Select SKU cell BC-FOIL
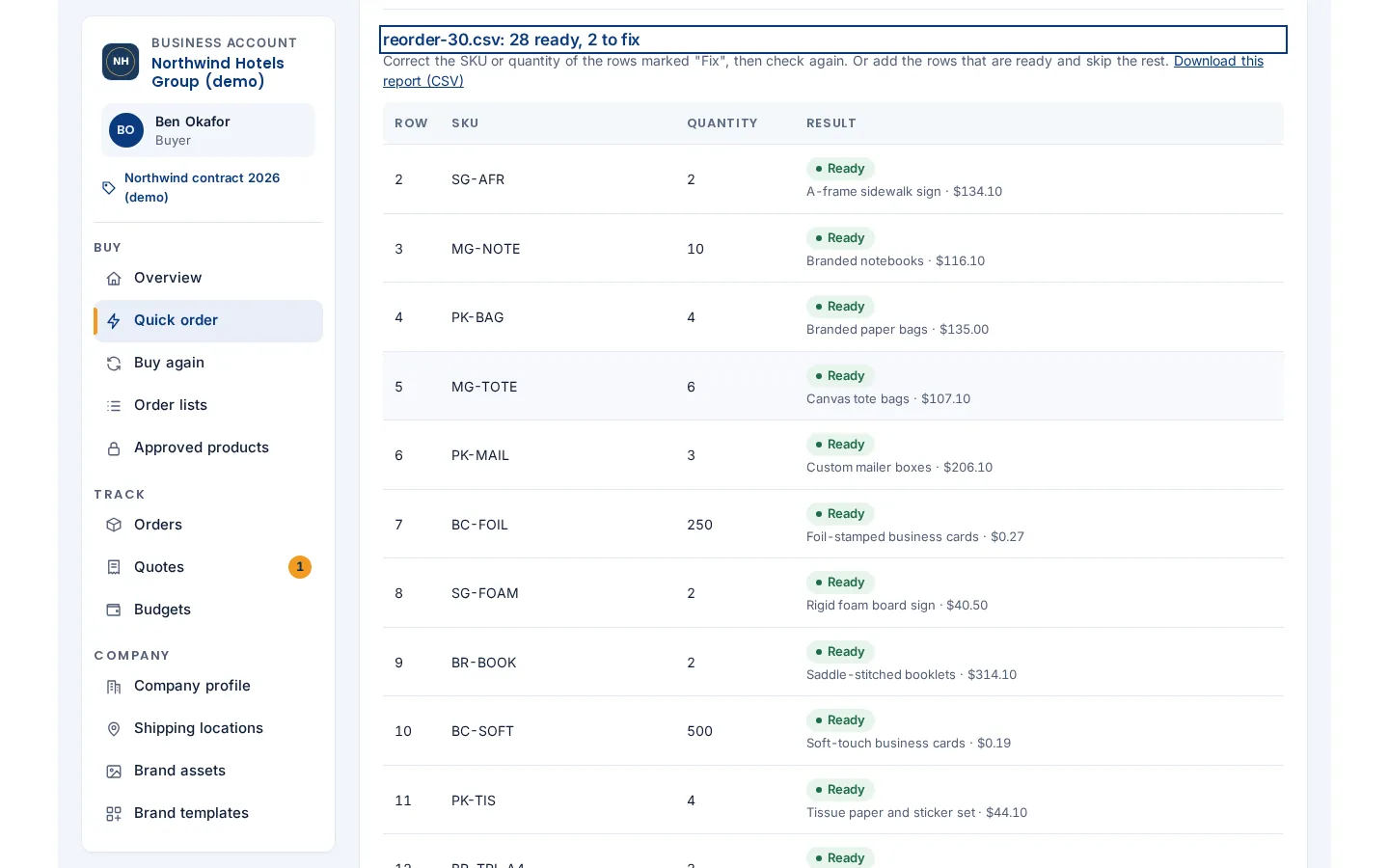The image size is (1389, 868). click(x=479, y=525)
